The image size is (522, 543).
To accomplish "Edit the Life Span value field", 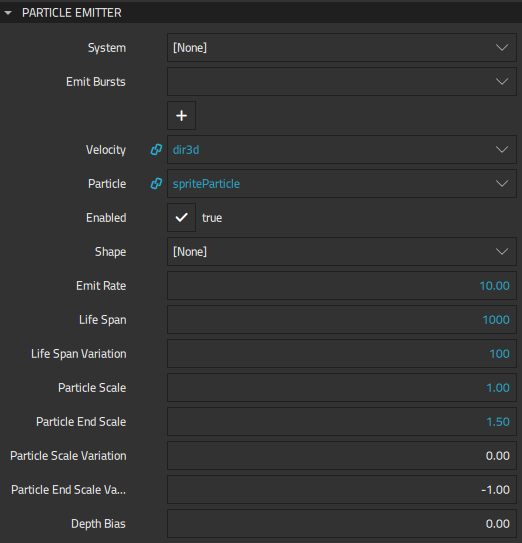I will pyautogui.click(x=342, y=319).
